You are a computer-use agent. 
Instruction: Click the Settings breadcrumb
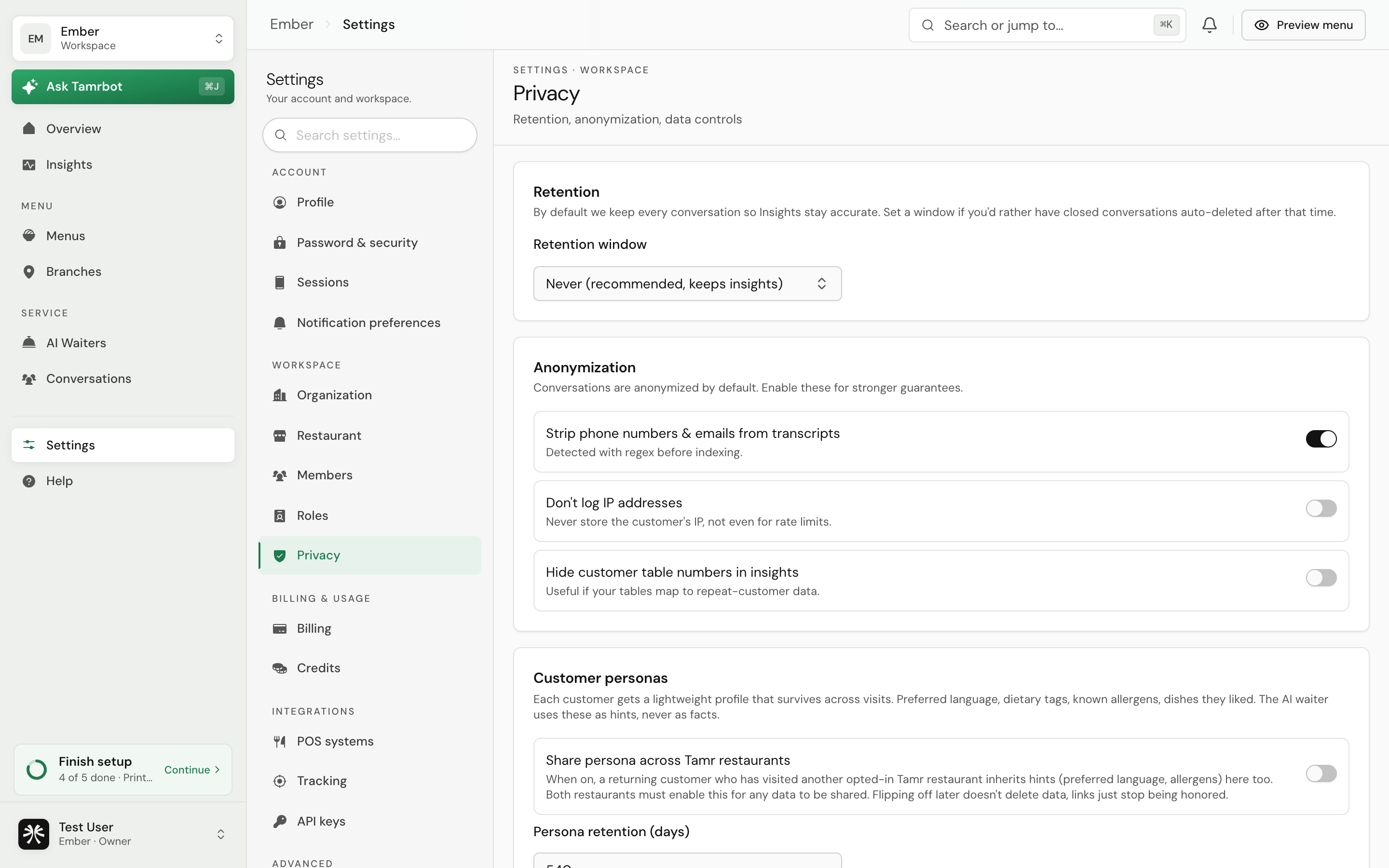point(368,24)
